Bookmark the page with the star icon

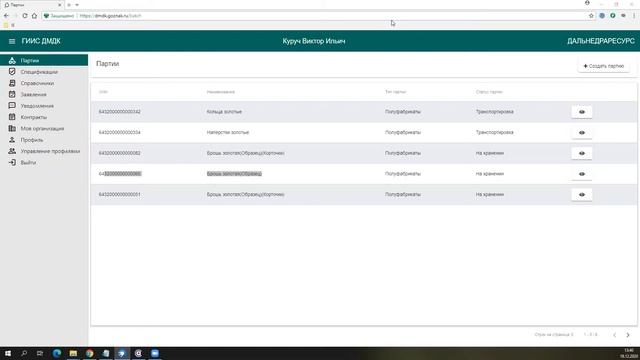click(x=591, y=16)
